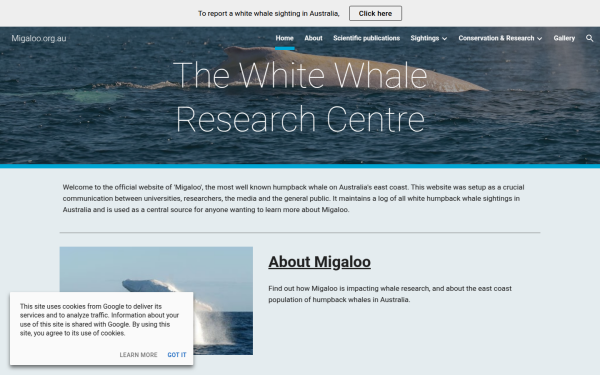Open the About Migaloo heading link

pos(320,262)
